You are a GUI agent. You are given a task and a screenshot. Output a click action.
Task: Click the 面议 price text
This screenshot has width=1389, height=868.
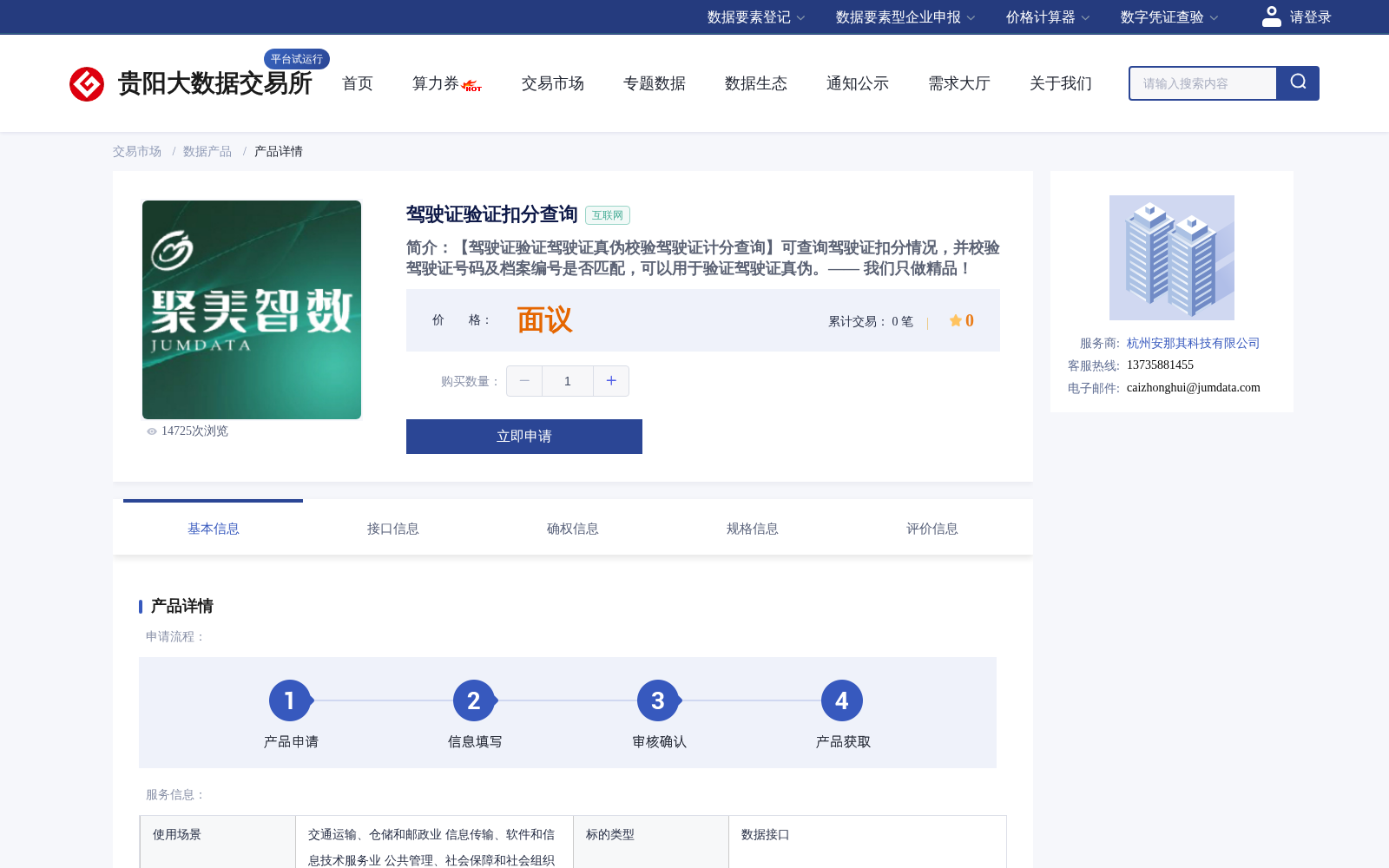[544, 320]
